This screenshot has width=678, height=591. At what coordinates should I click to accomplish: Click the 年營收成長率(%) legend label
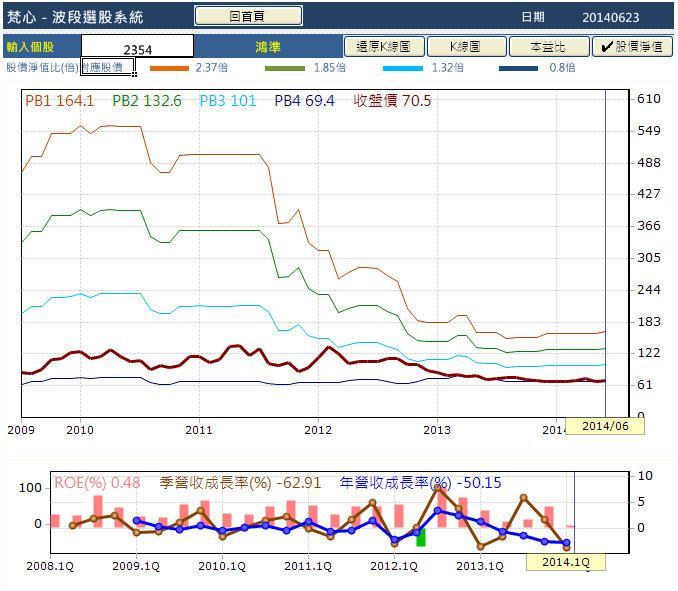coord(395,482)
